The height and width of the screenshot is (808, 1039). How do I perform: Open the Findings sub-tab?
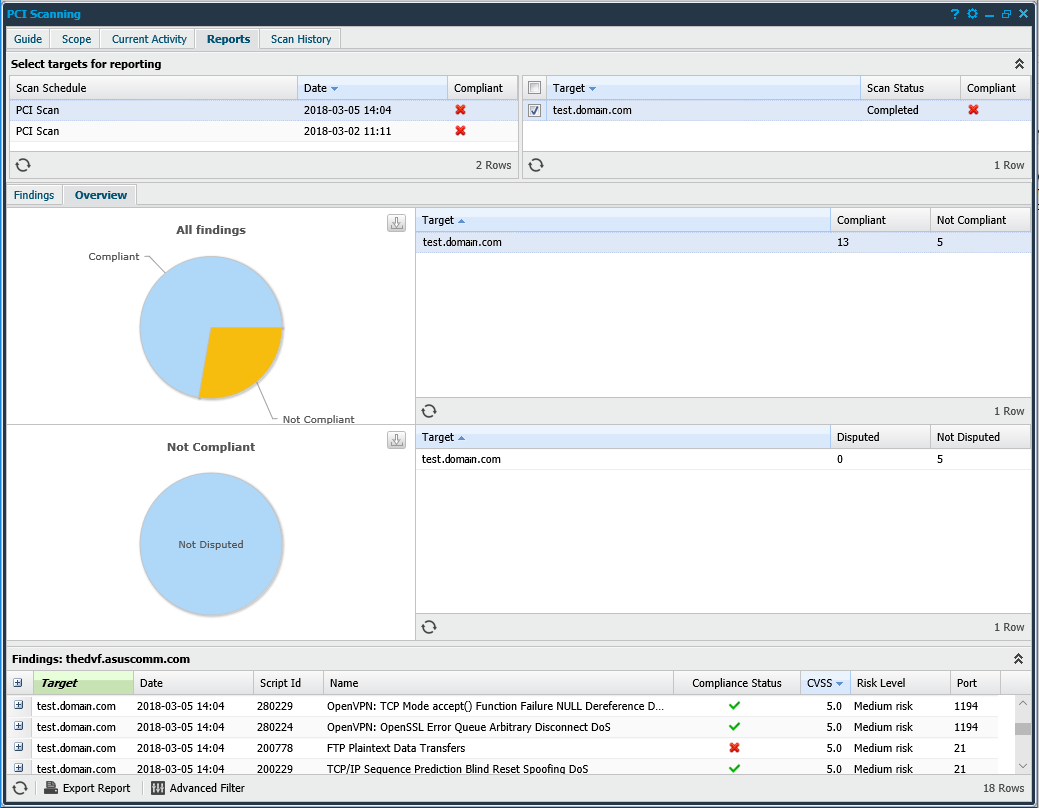click(x=34, y=195)
